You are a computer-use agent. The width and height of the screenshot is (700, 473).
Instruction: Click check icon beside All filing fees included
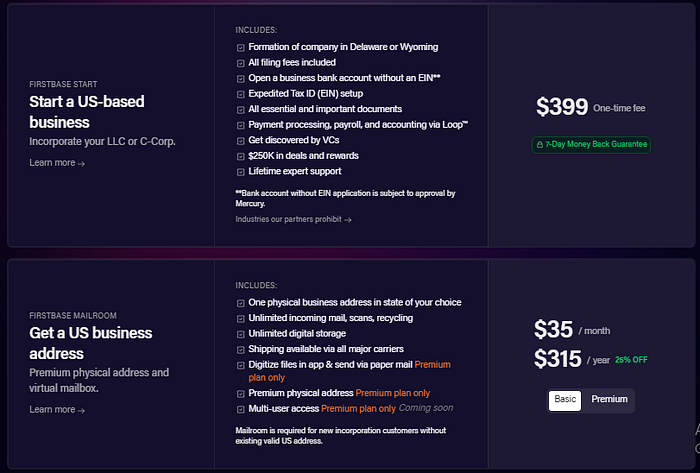pos(241,63)
